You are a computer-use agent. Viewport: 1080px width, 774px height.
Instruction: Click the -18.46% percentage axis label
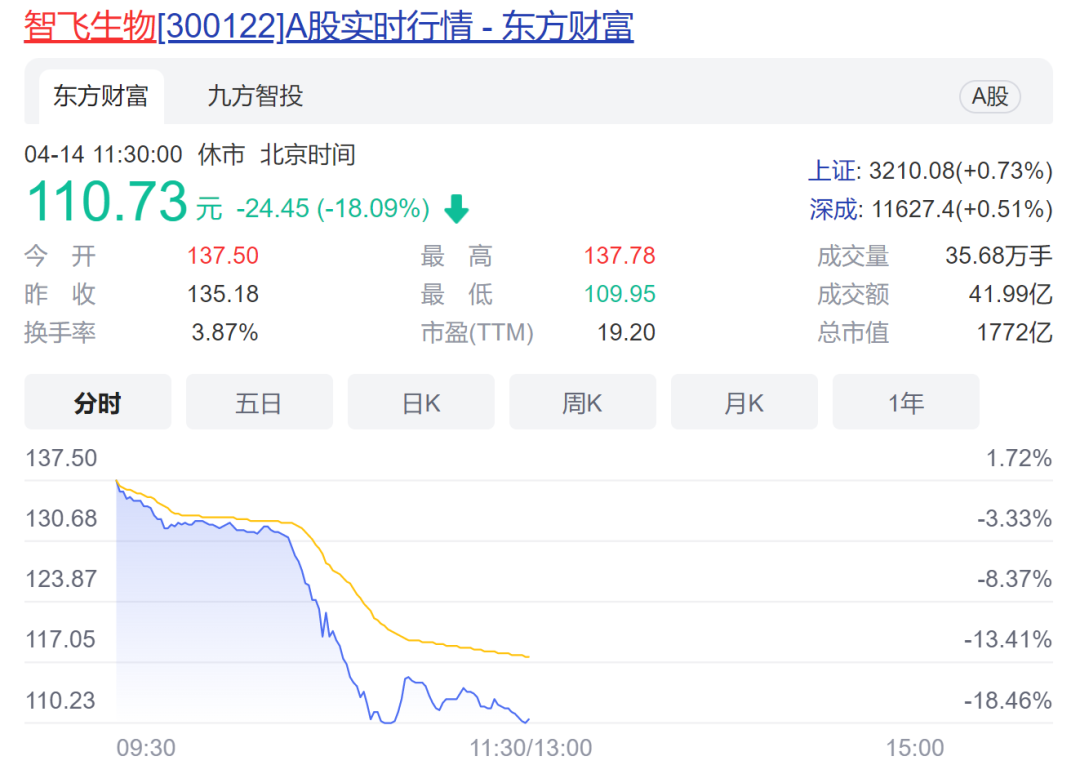[1008, 701]
